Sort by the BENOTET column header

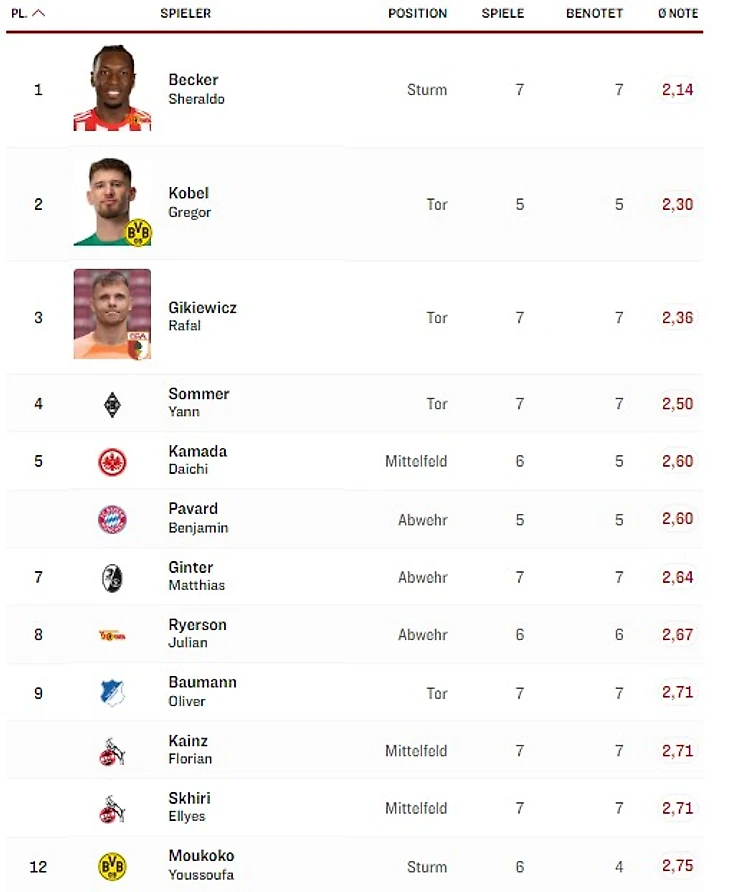point(594,14)
